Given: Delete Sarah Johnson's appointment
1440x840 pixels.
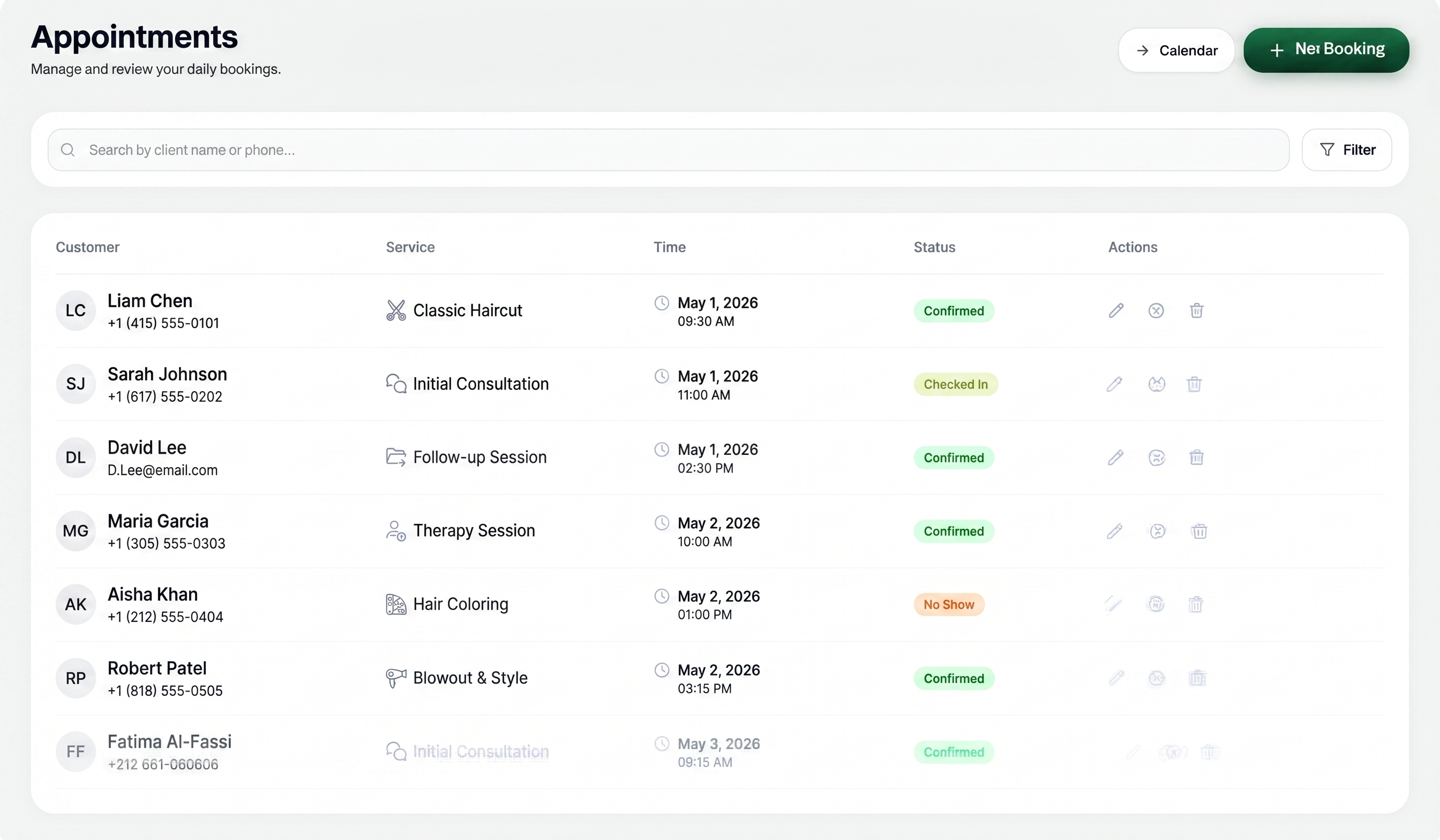Looking at the screenshot, I should (1194, 384).
